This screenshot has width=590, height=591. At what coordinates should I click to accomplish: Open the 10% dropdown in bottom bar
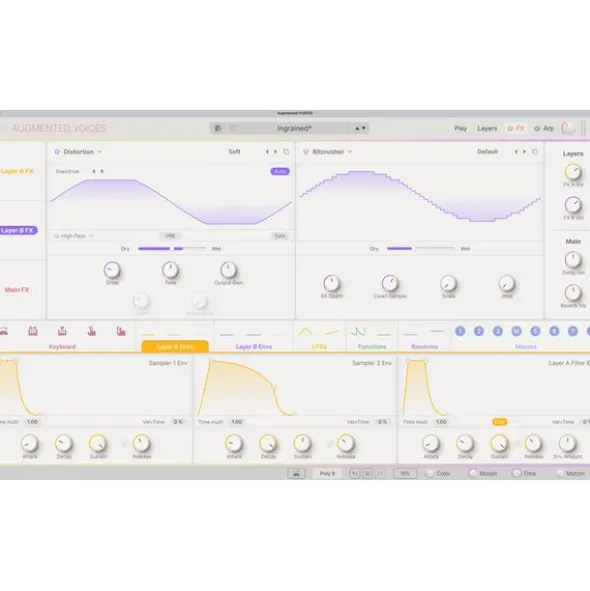405,473
